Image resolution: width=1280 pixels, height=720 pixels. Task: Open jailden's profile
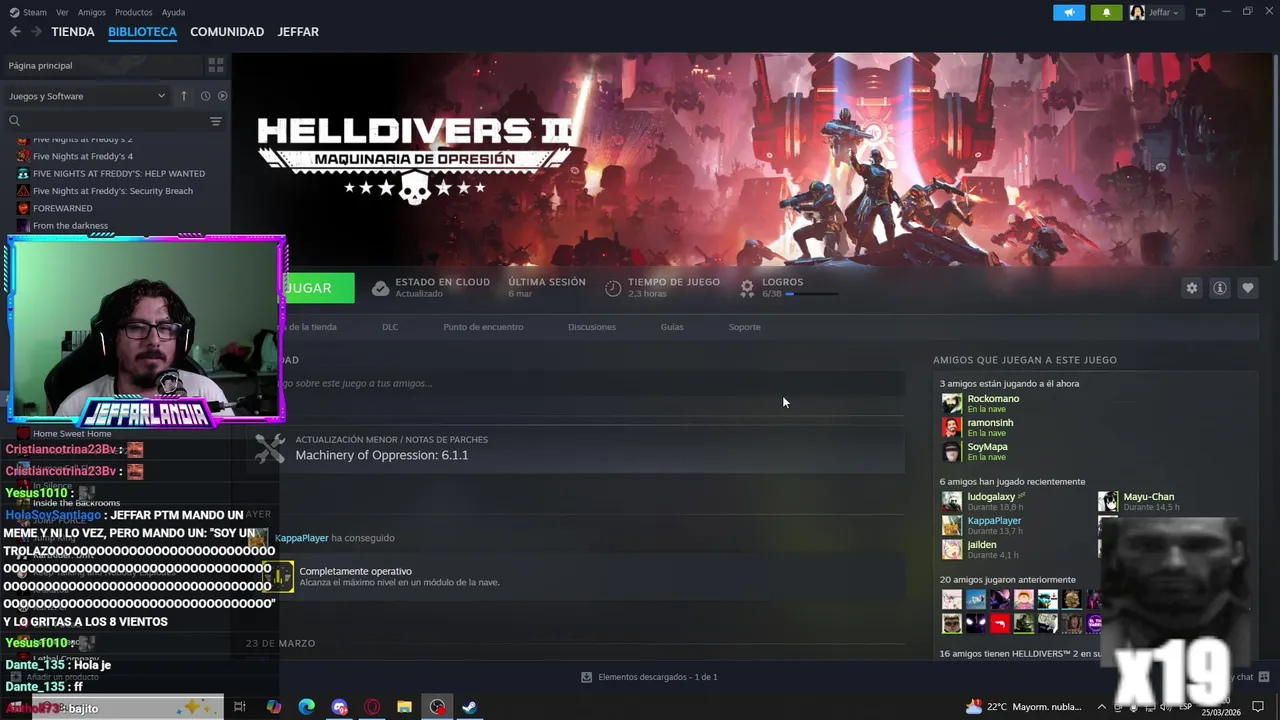coord(982,545)
